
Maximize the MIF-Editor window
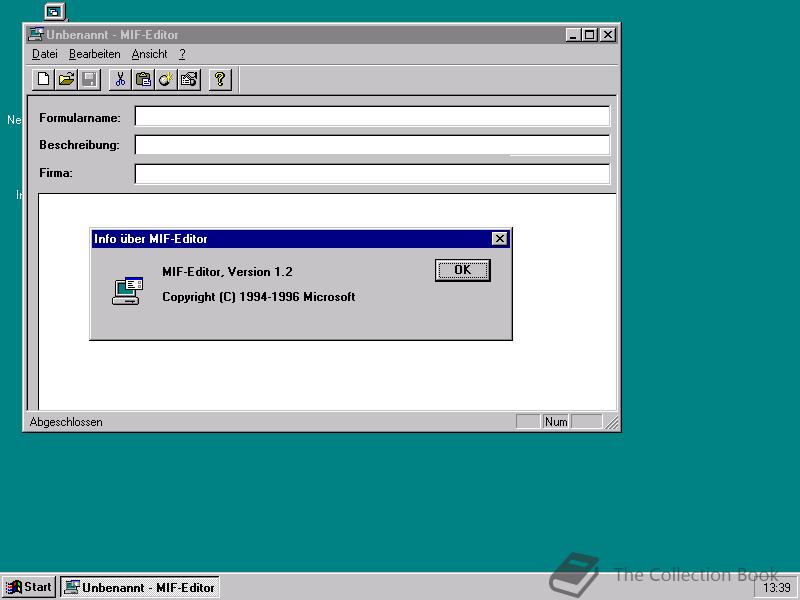pos(589,35)
